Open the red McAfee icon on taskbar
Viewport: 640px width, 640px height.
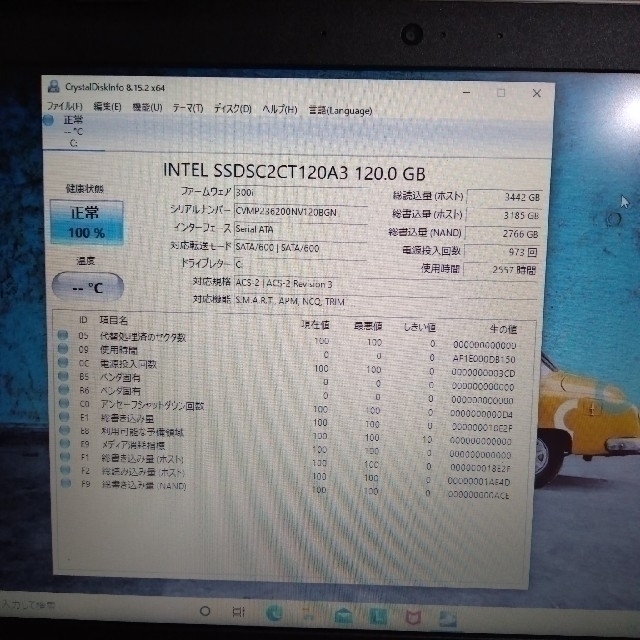pyautogui.click(x=413, y=617)
